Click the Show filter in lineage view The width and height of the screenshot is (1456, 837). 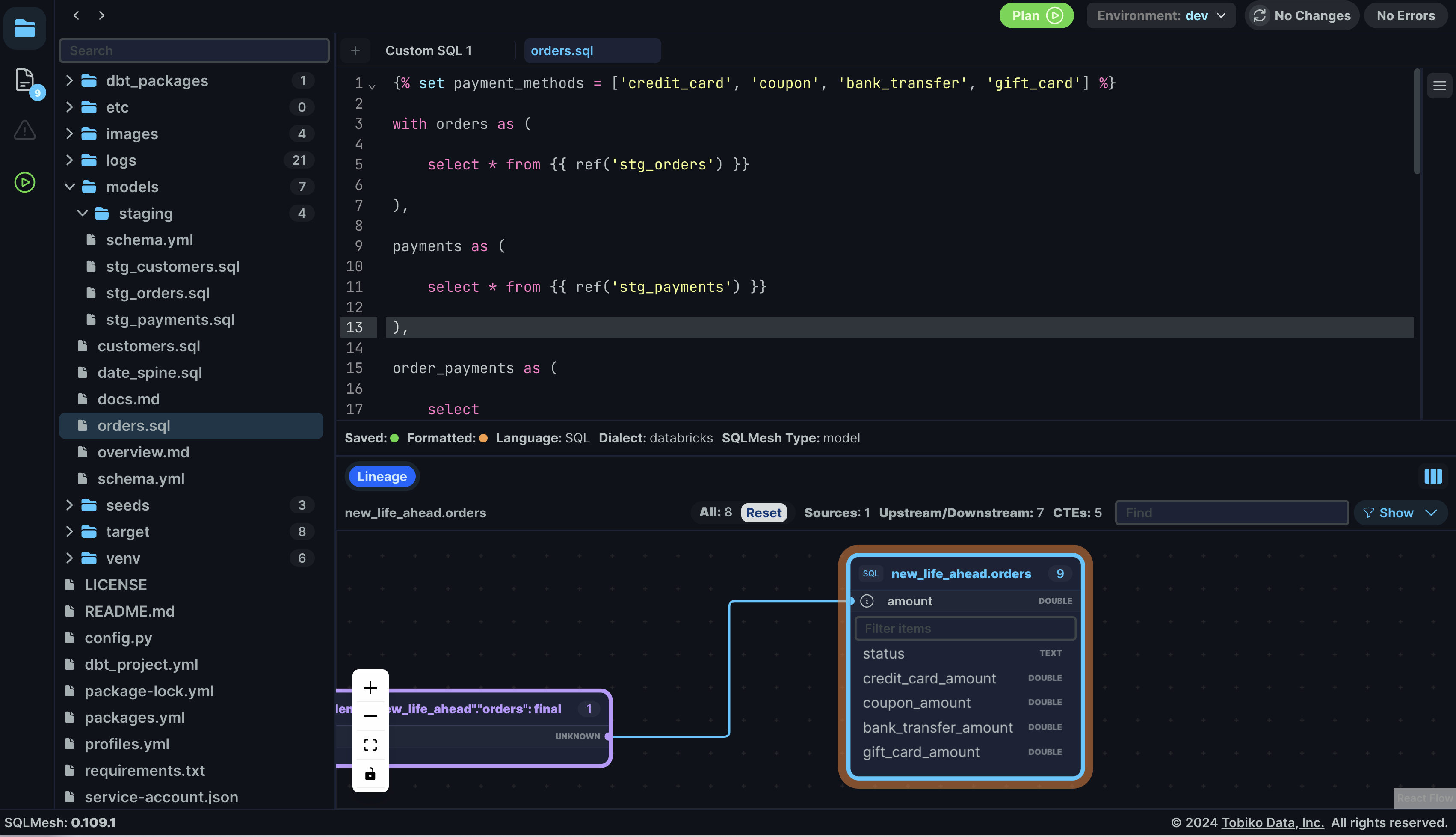point(1399,512)
